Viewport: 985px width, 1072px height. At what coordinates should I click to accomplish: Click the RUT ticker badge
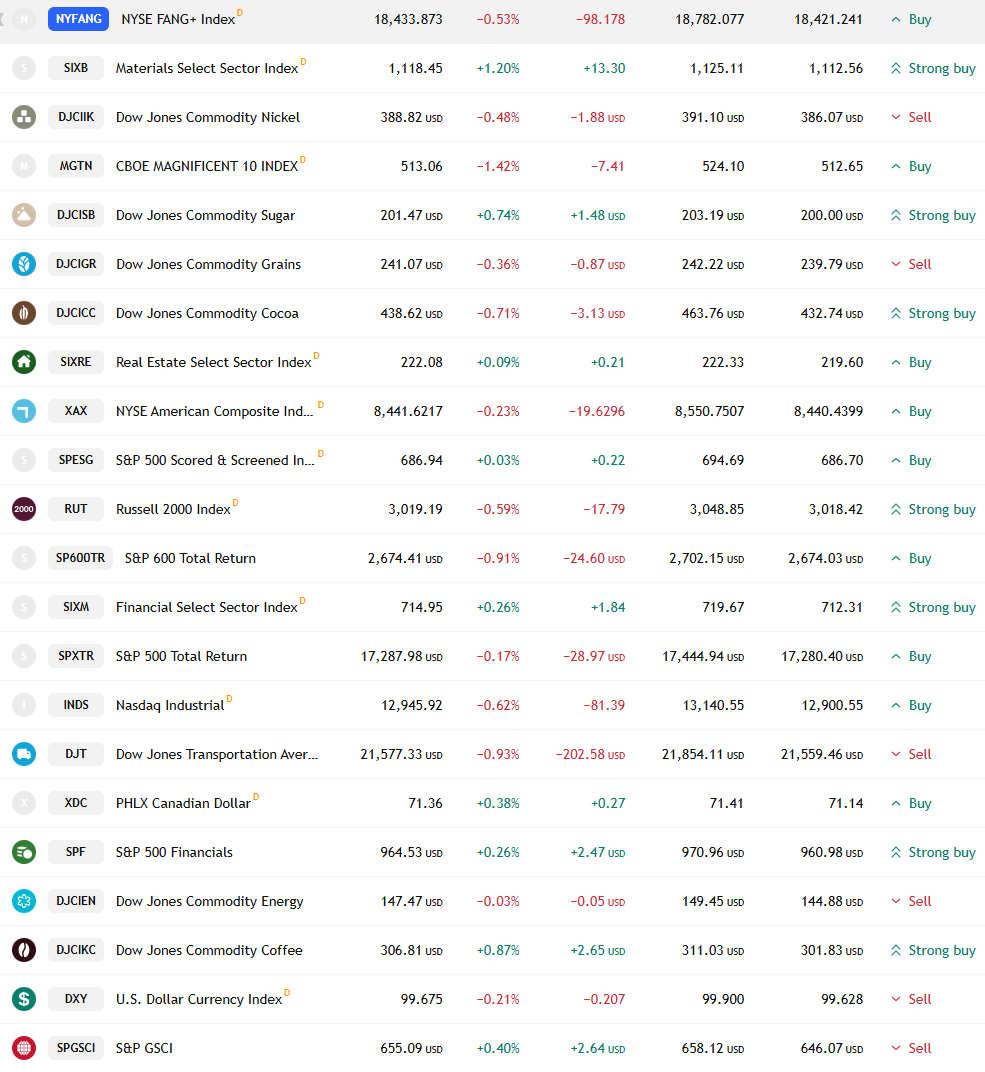point(76,509)
